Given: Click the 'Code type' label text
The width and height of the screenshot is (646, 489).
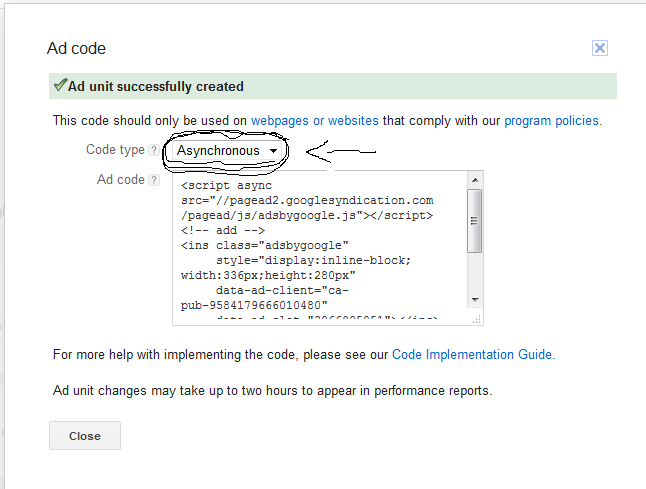Looking at the screenshot, I should coord(115,150).
